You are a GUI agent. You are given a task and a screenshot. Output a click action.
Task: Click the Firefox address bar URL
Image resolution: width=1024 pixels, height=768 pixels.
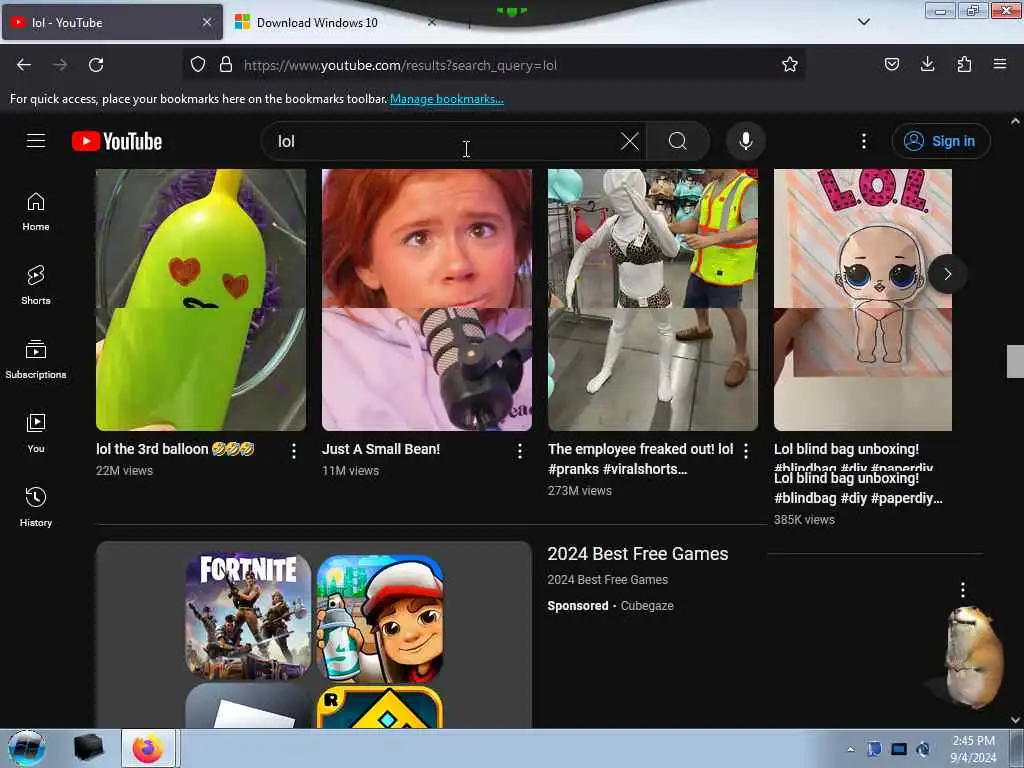pyautogui.click(x=400, y=65)
